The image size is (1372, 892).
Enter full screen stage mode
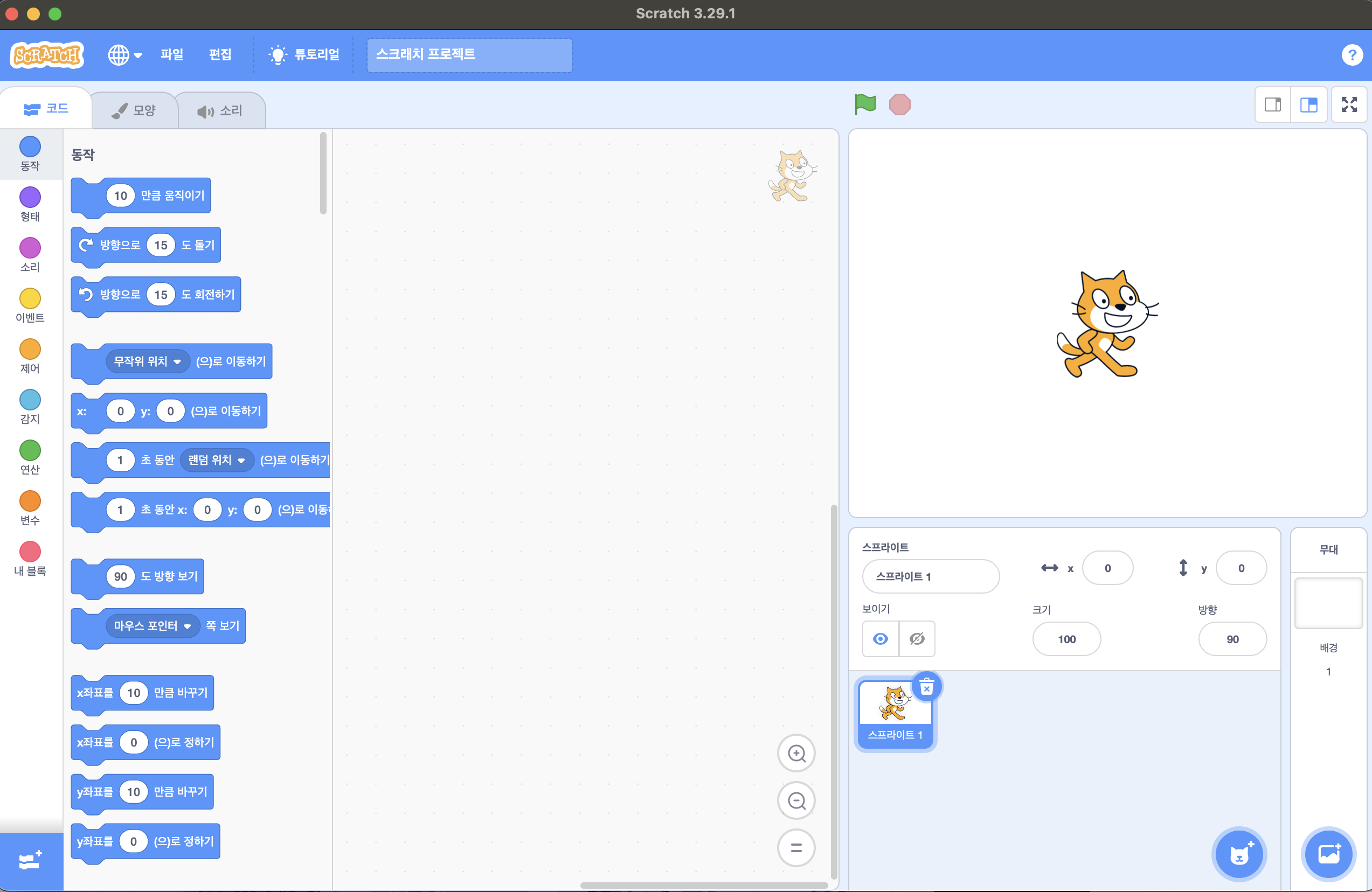[1349, 104]
